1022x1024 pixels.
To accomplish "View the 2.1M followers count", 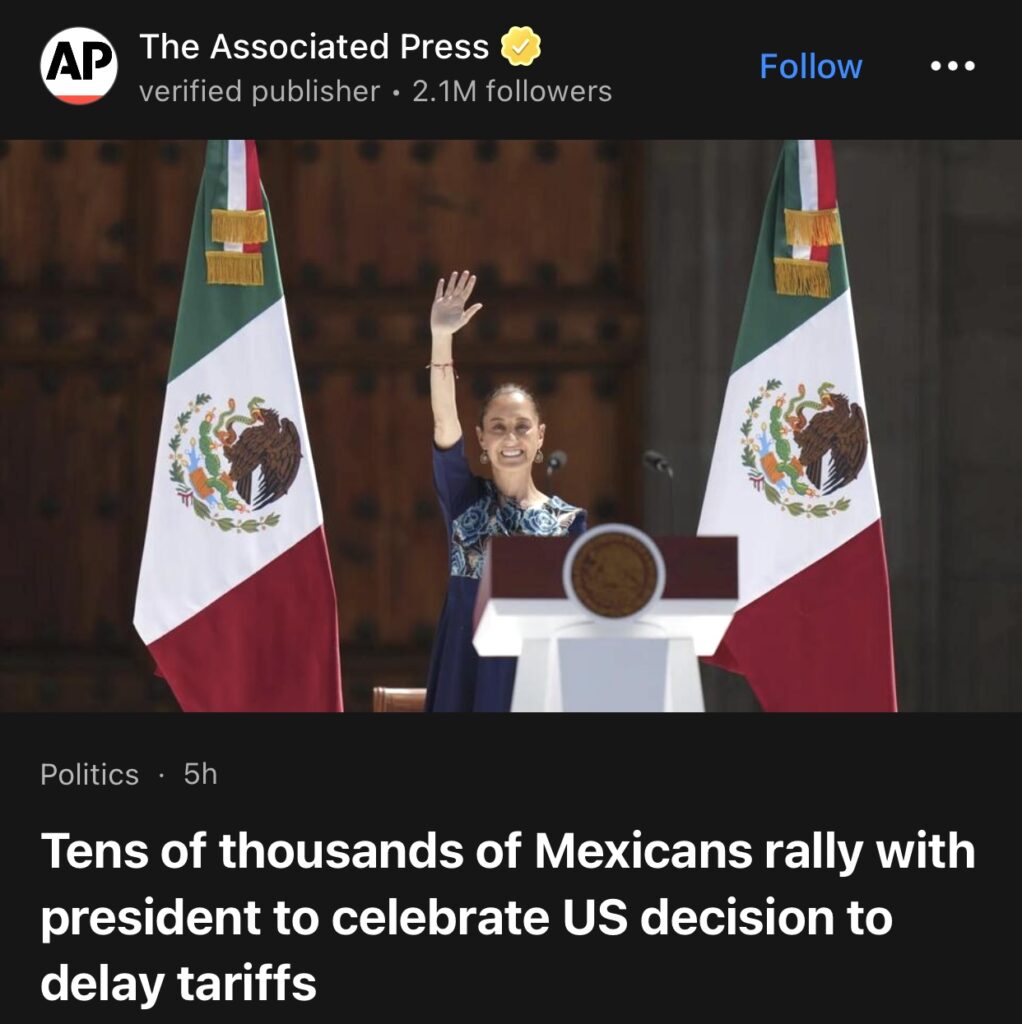I will (x=512, y=91).
